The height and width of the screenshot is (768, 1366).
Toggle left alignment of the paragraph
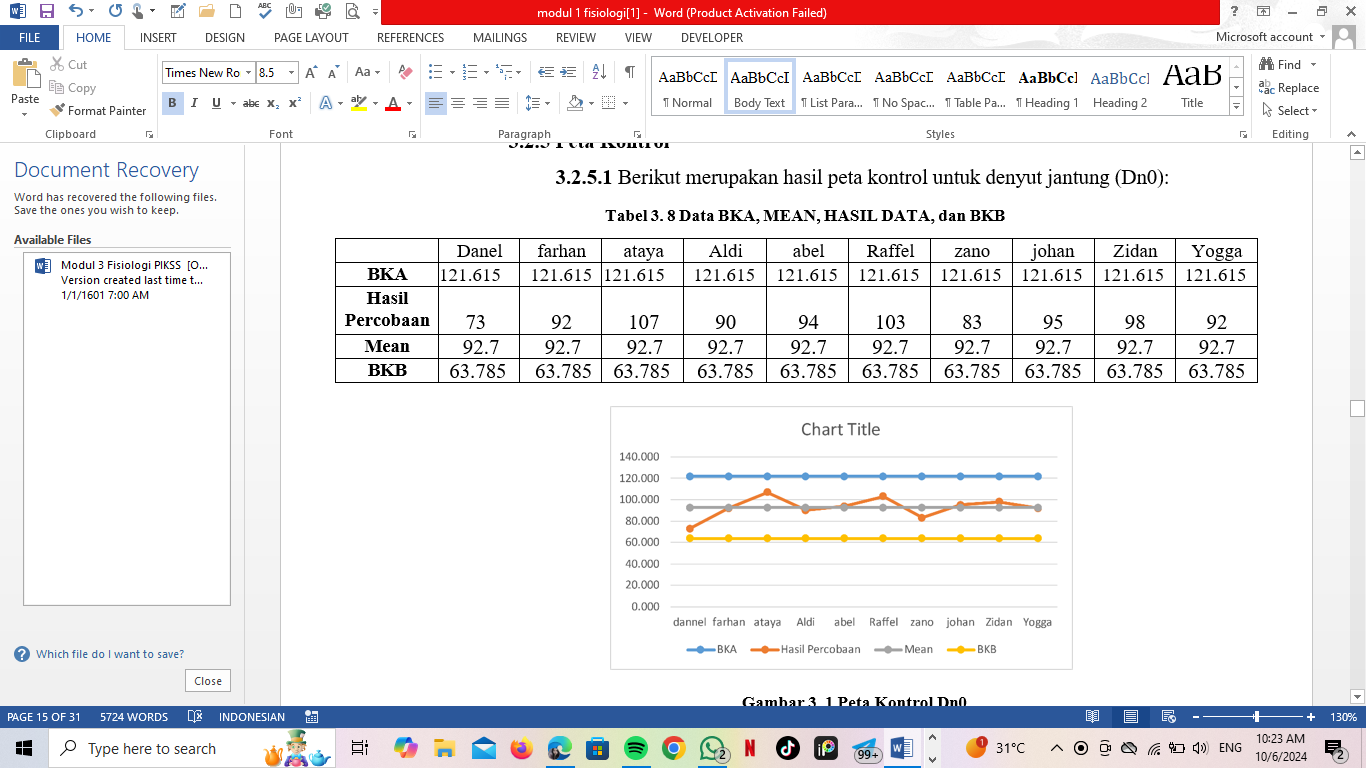click(436, 103)
